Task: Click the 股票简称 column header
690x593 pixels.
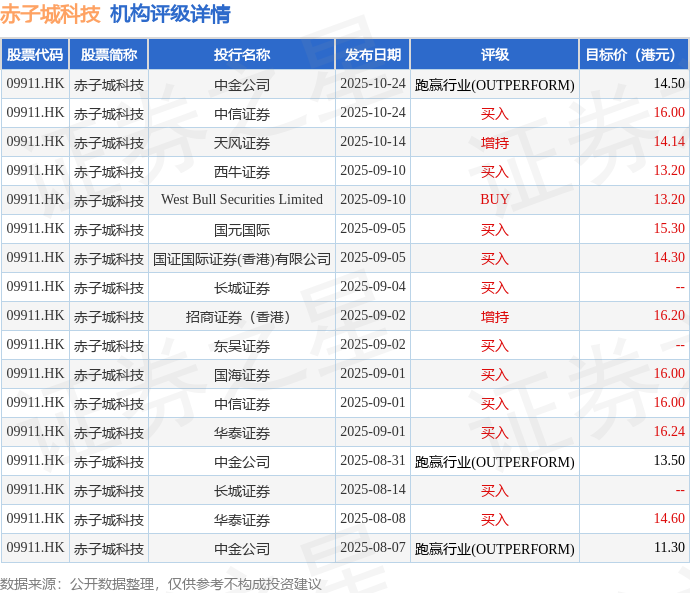Action: coord(109,55)
